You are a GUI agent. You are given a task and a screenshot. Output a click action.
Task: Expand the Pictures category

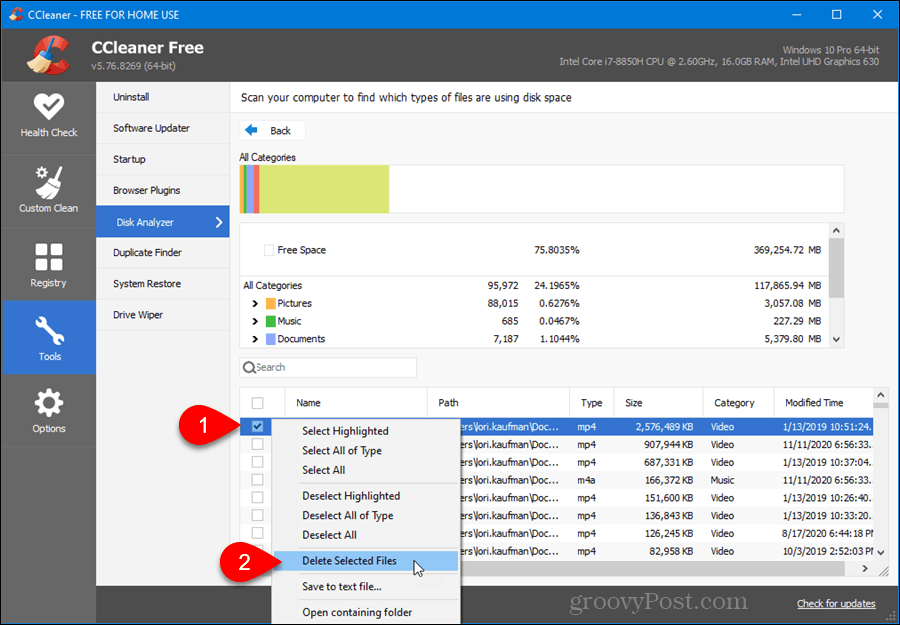(255, 304)
